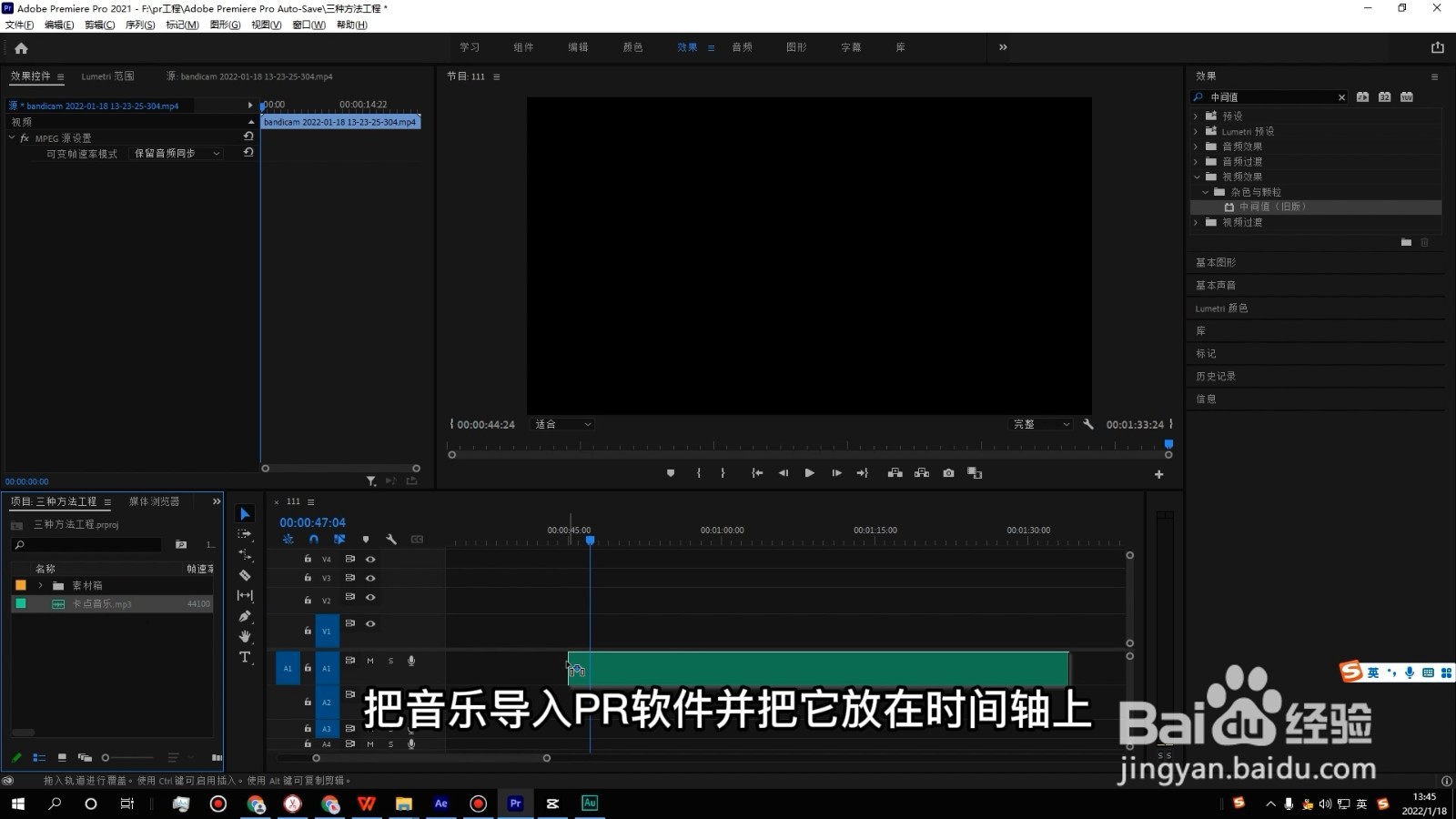Open the 完整 playback resolution dropdown
The height and width of the screenshot is (819, 1456).
click(x=1040, y=424)
